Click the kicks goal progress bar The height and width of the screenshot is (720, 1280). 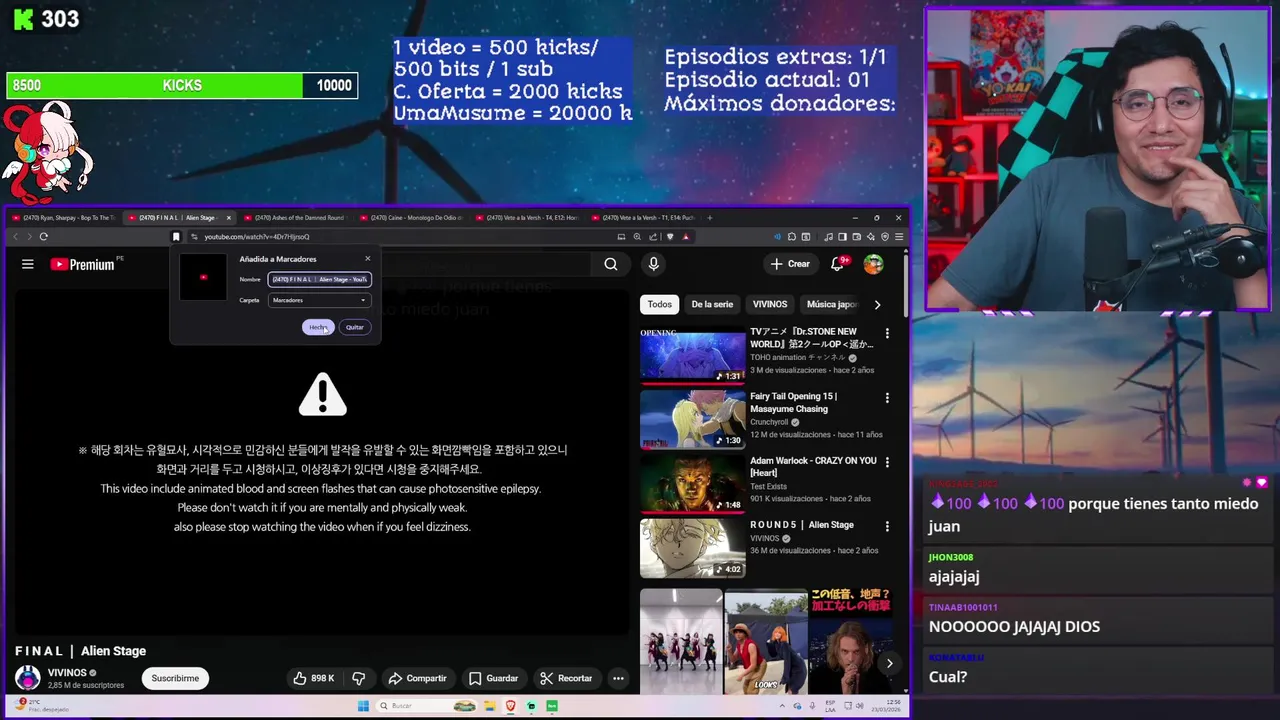(182, 86)
